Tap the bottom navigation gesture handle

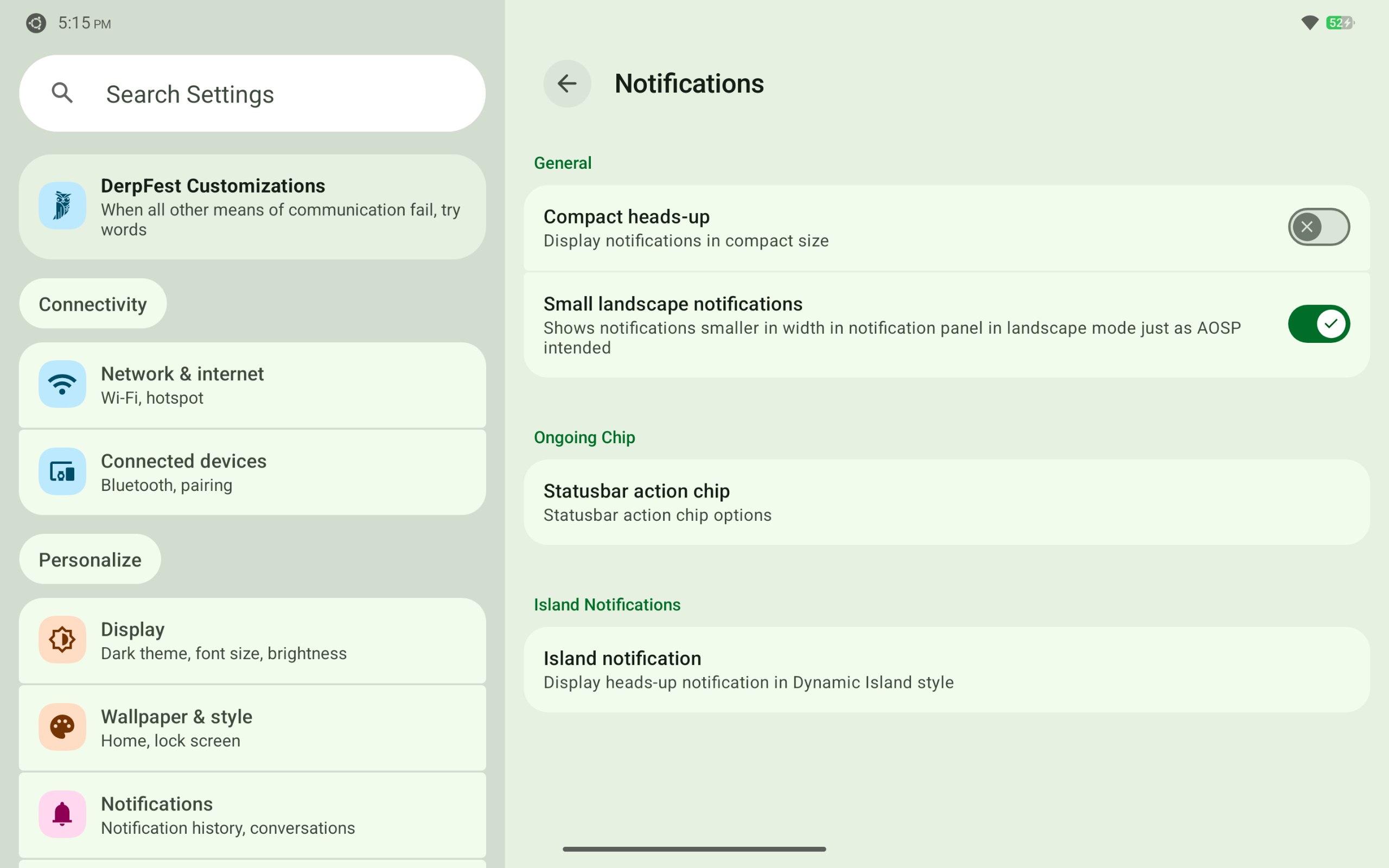pos(694,848)
